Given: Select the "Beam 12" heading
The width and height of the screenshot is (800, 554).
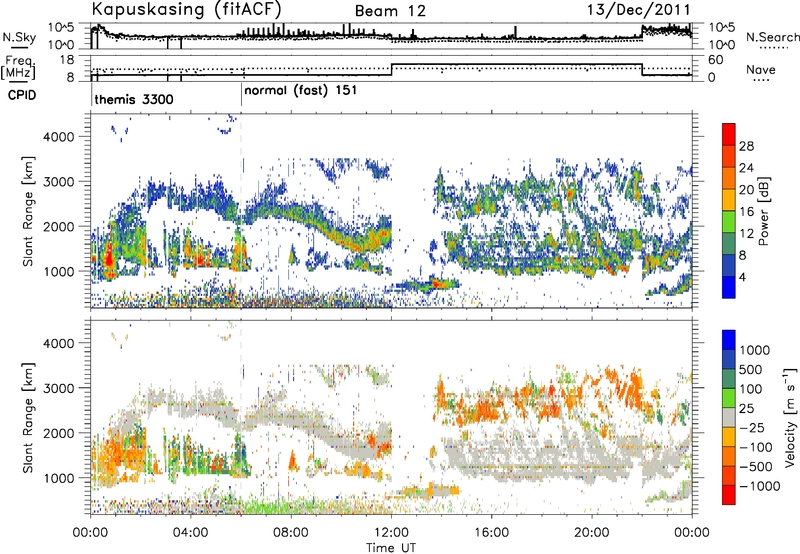Looking at the screenshot, I should [390, 11].
